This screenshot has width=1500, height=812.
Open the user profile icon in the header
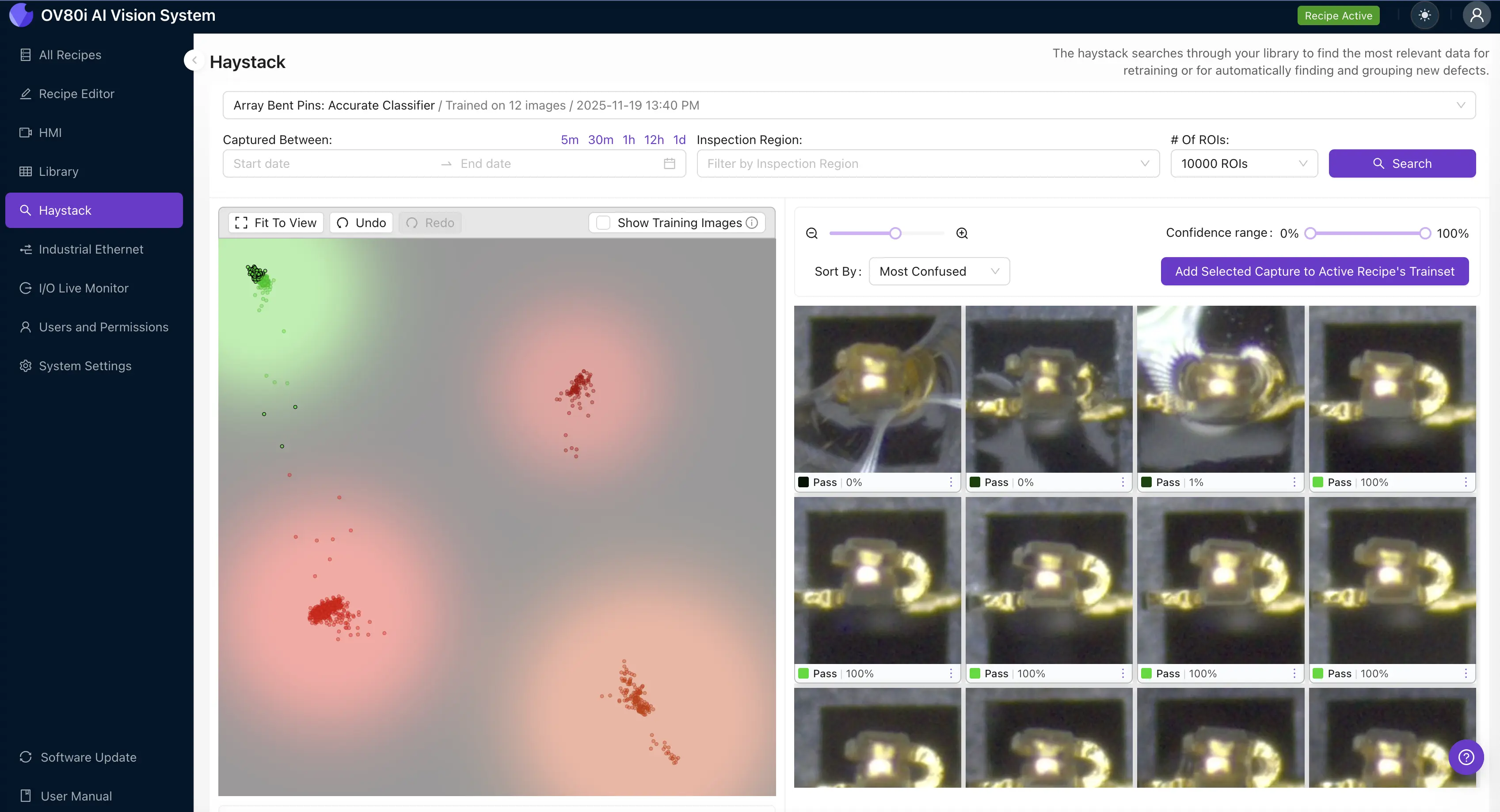point(1477,15)
